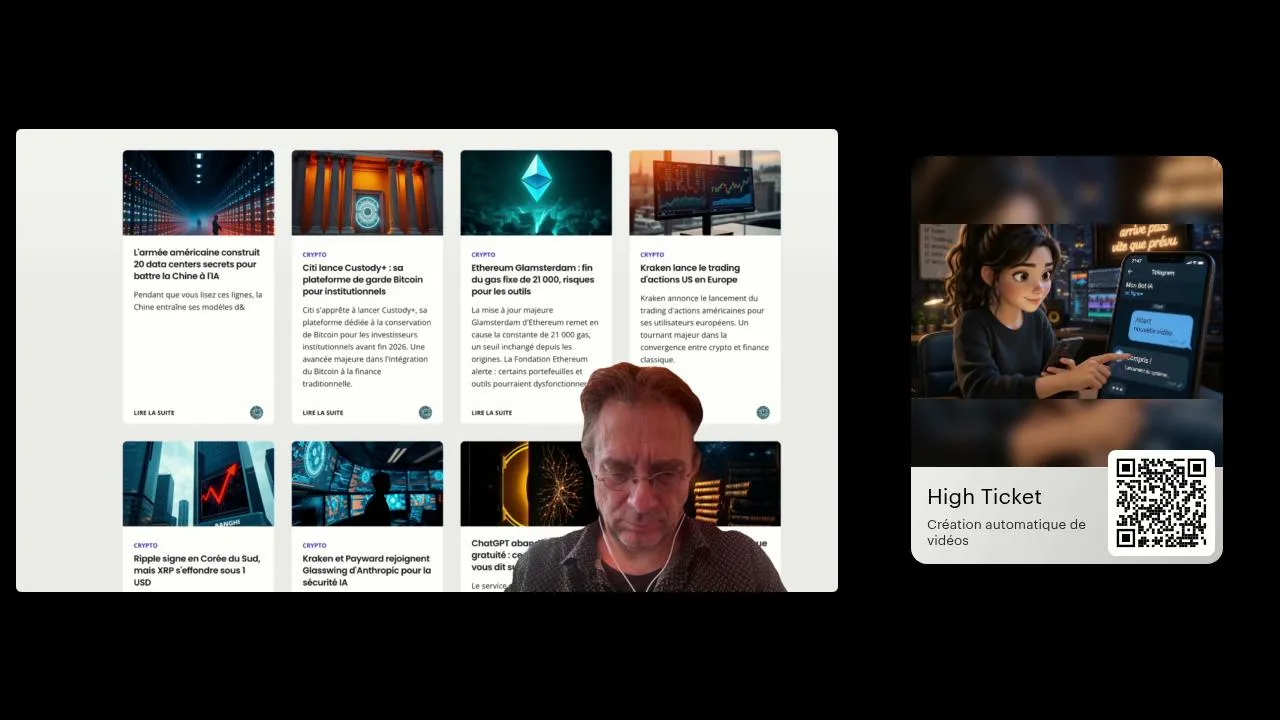Select the CRYPTO tag above the Ethereum Glamsterdam headline
The image size is (1280, 720).
[484, 255]
